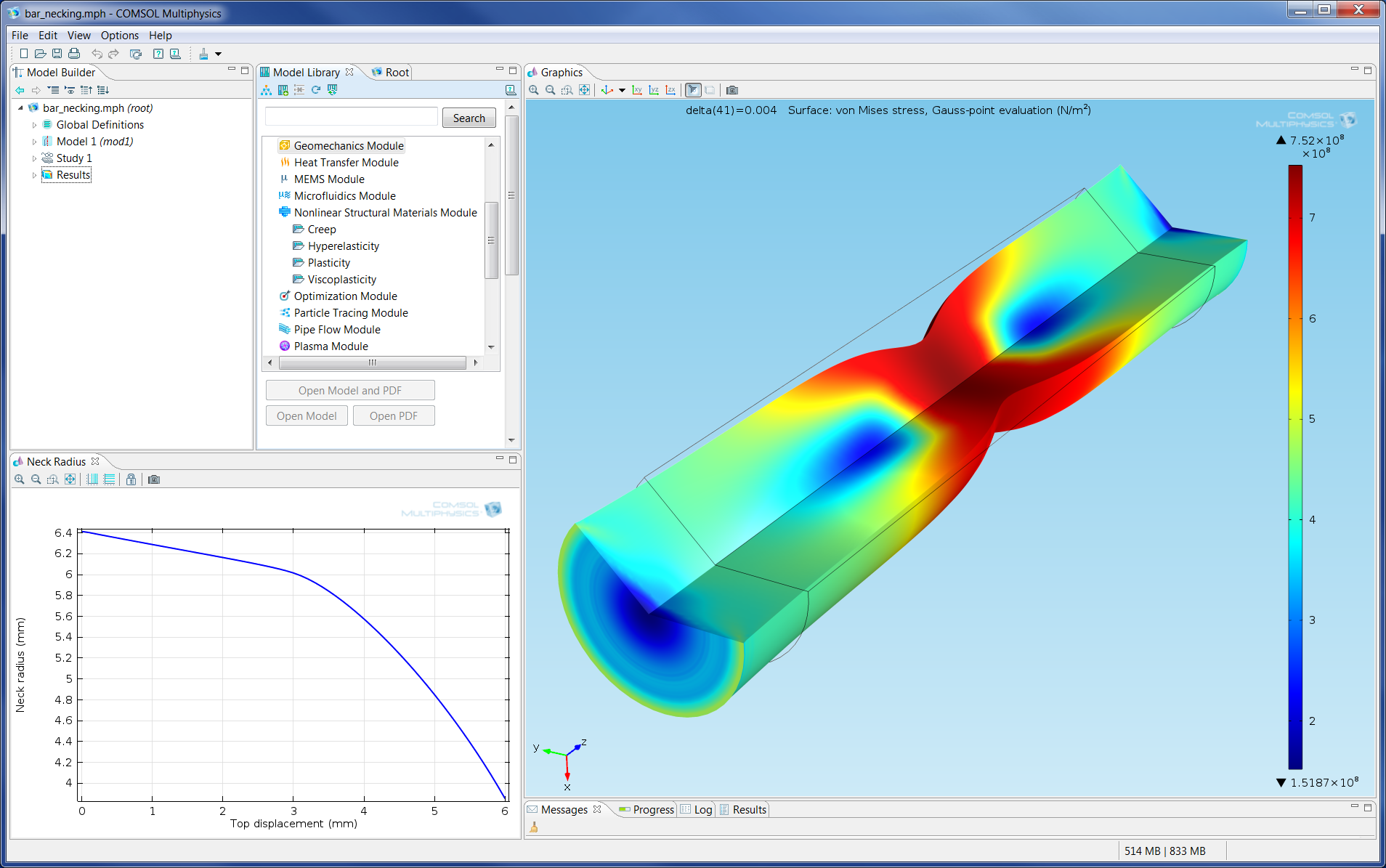Click the Open PDF button

tap(394, 415)
